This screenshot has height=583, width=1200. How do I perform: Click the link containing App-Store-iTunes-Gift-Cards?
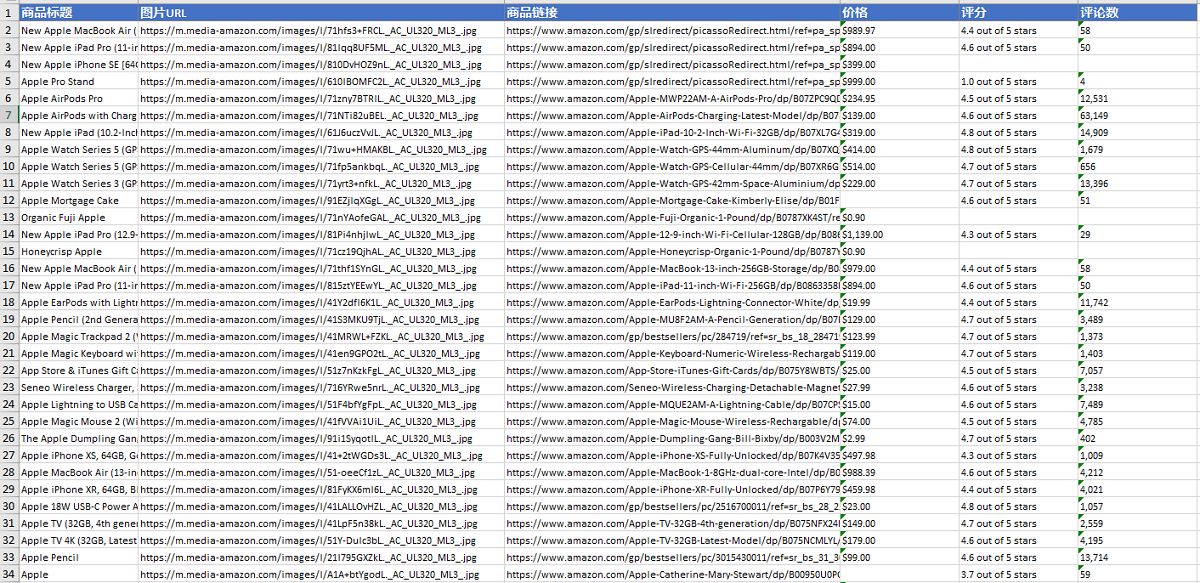click(672, 371)
